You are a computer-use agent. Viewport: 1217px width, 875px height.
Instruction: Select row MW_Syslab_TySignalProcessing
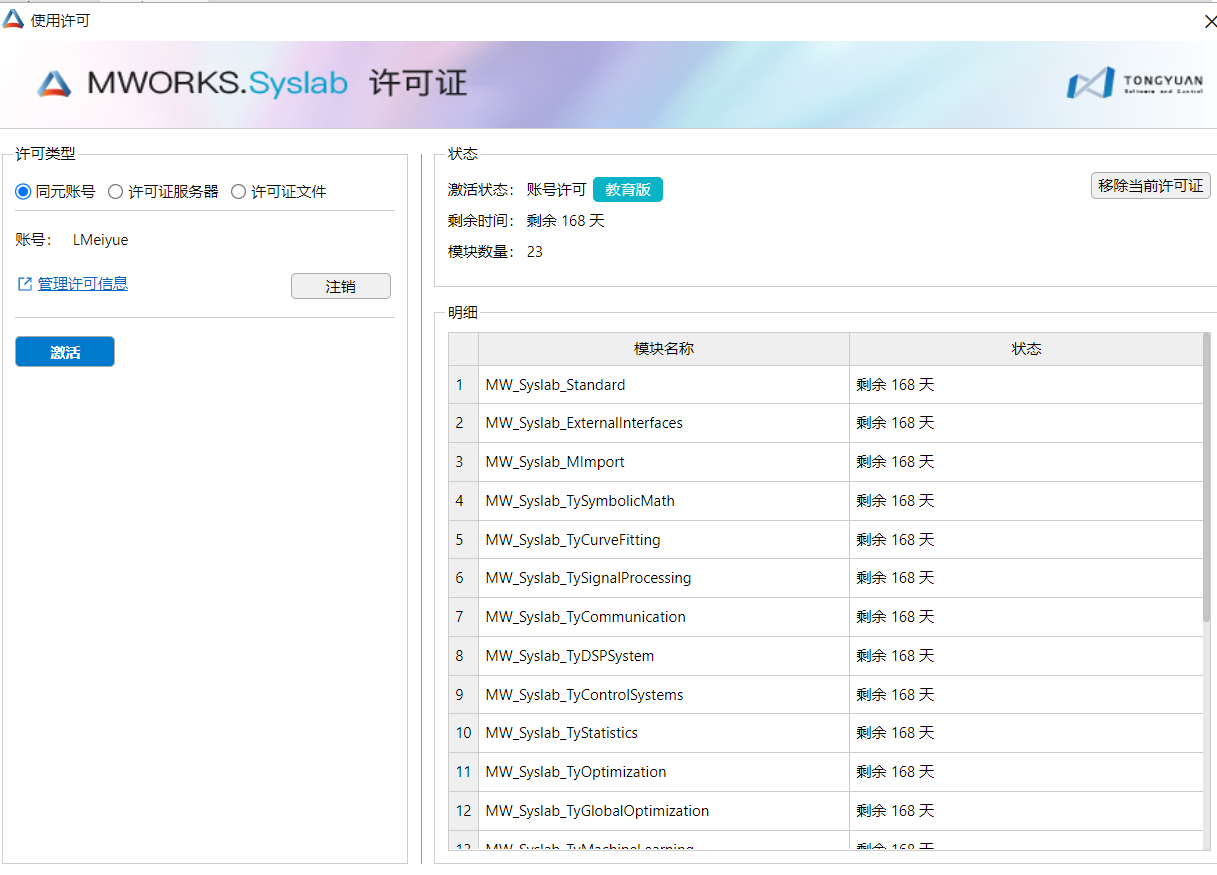(826, 578)
